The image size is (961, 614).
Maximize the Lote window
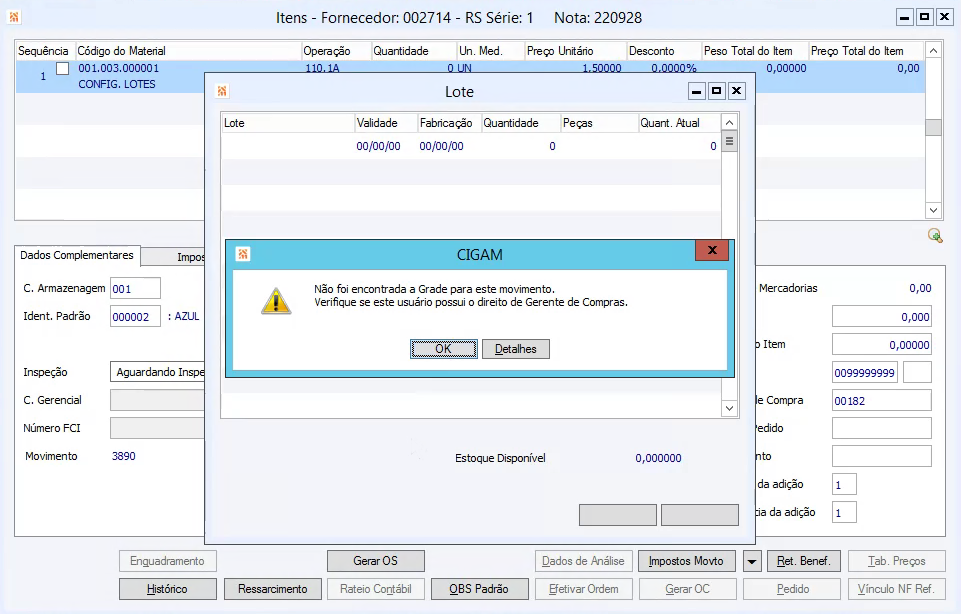point(716,91)
